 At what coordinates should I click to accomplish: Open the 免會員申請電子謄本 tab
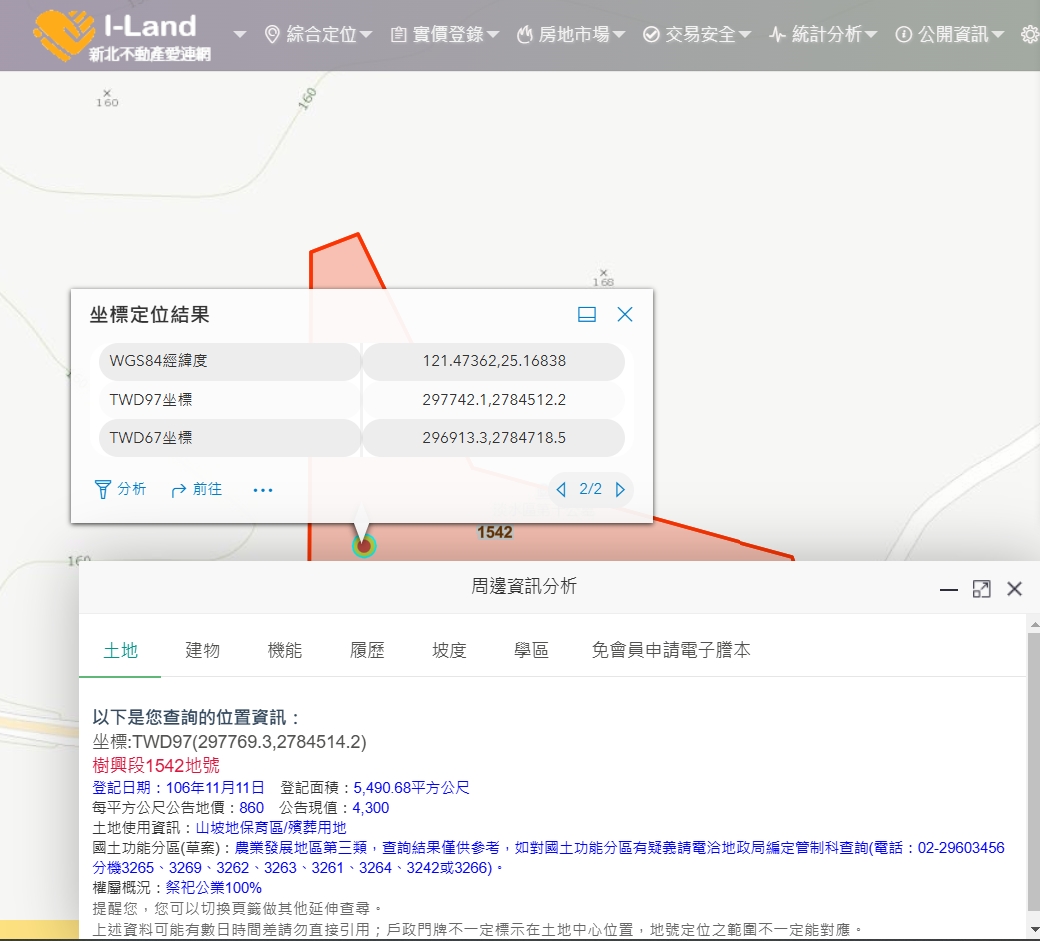[671, 650]
